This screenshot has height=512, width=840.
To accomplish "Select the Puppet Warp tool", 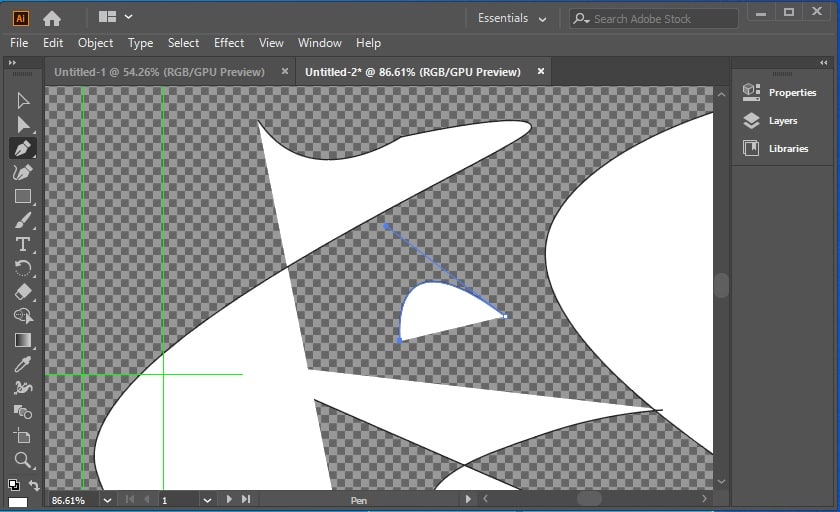I will click(x=22, y=387).
